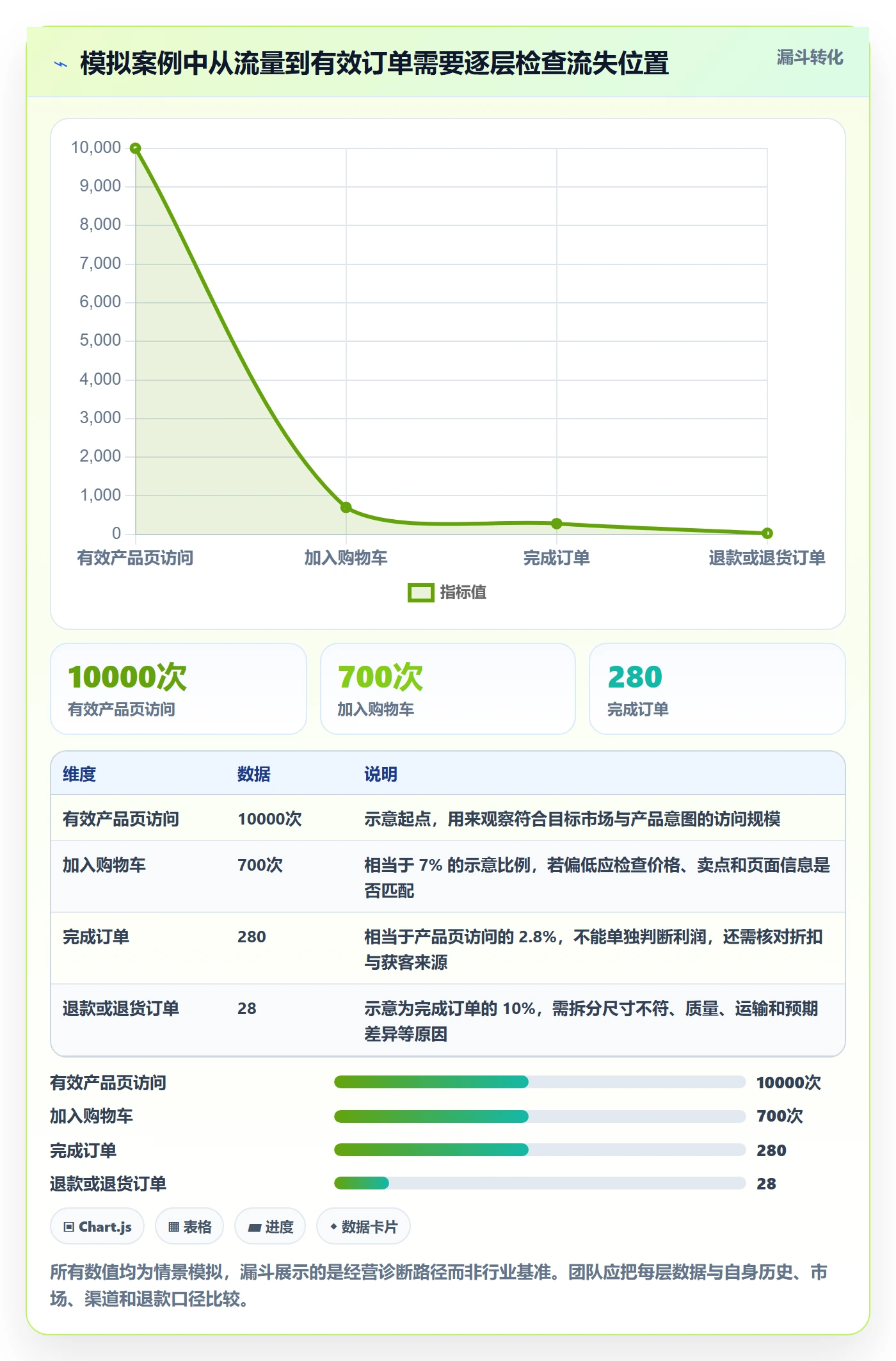Click the progress bar for 加入购物车

tap(540, 1116)
